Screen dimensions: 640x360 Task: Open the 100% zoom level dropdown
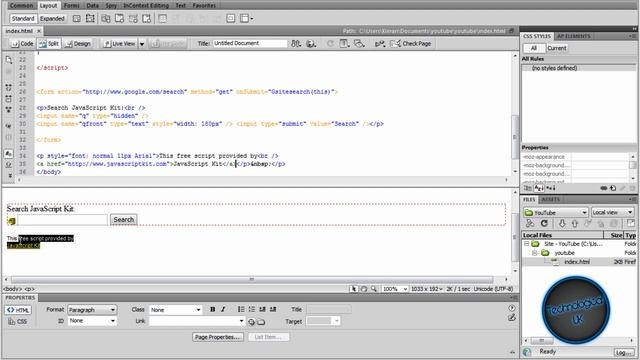(x=394, y=289)
